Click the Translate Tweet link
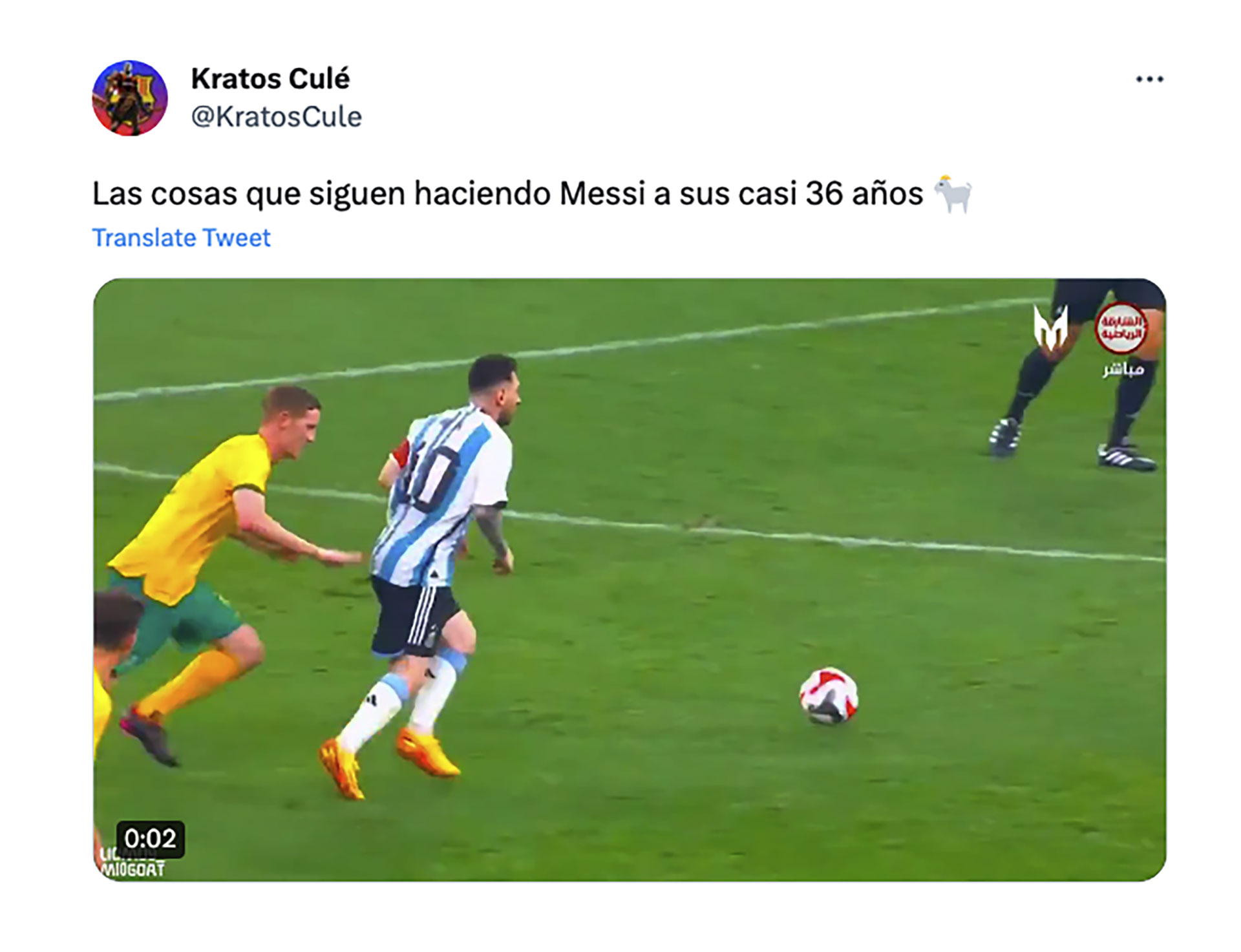The height and width of the screenshot is (952, 1241). click(181, 238)
